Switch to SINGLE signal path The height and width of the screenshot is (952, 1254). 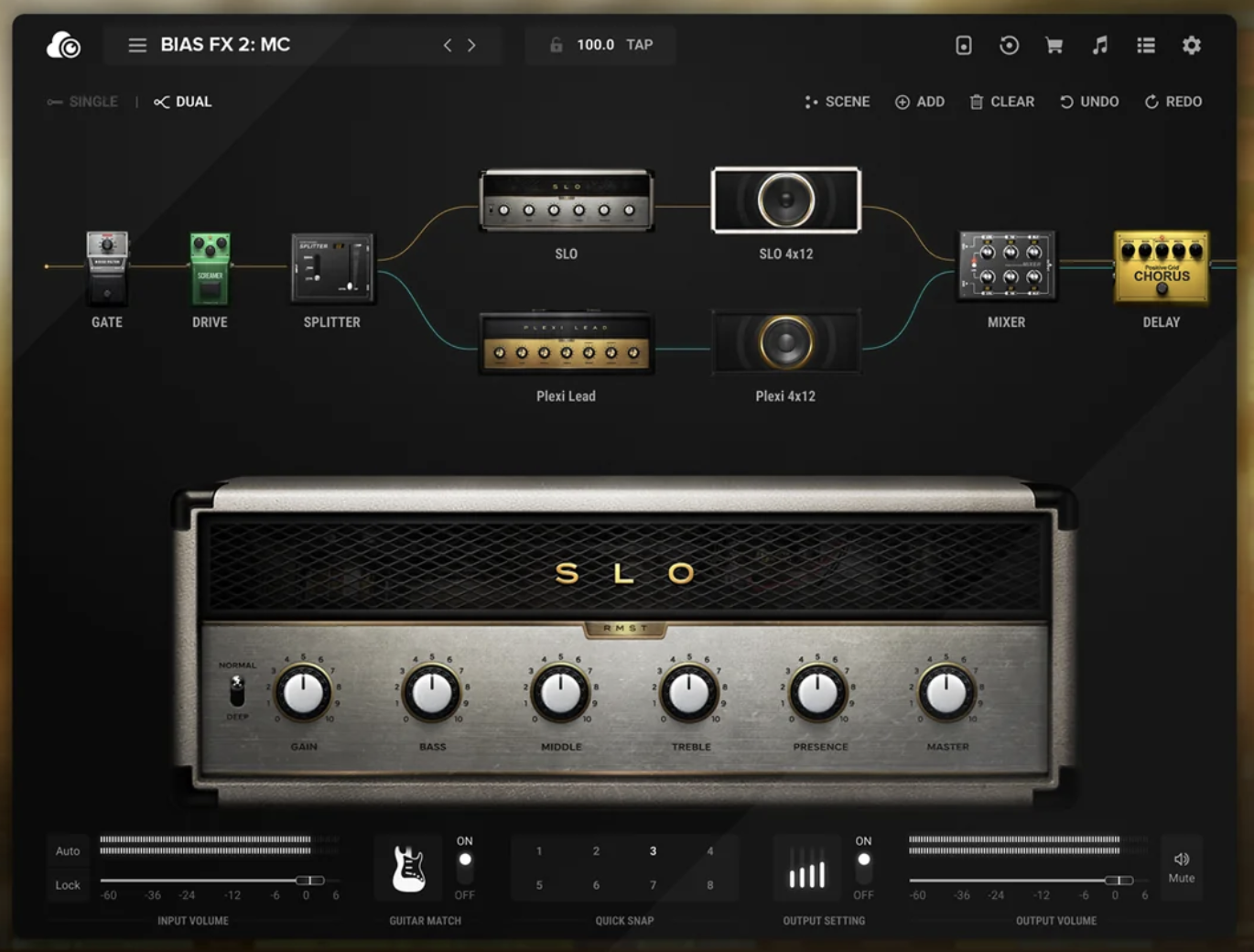(x=82, y=102)
